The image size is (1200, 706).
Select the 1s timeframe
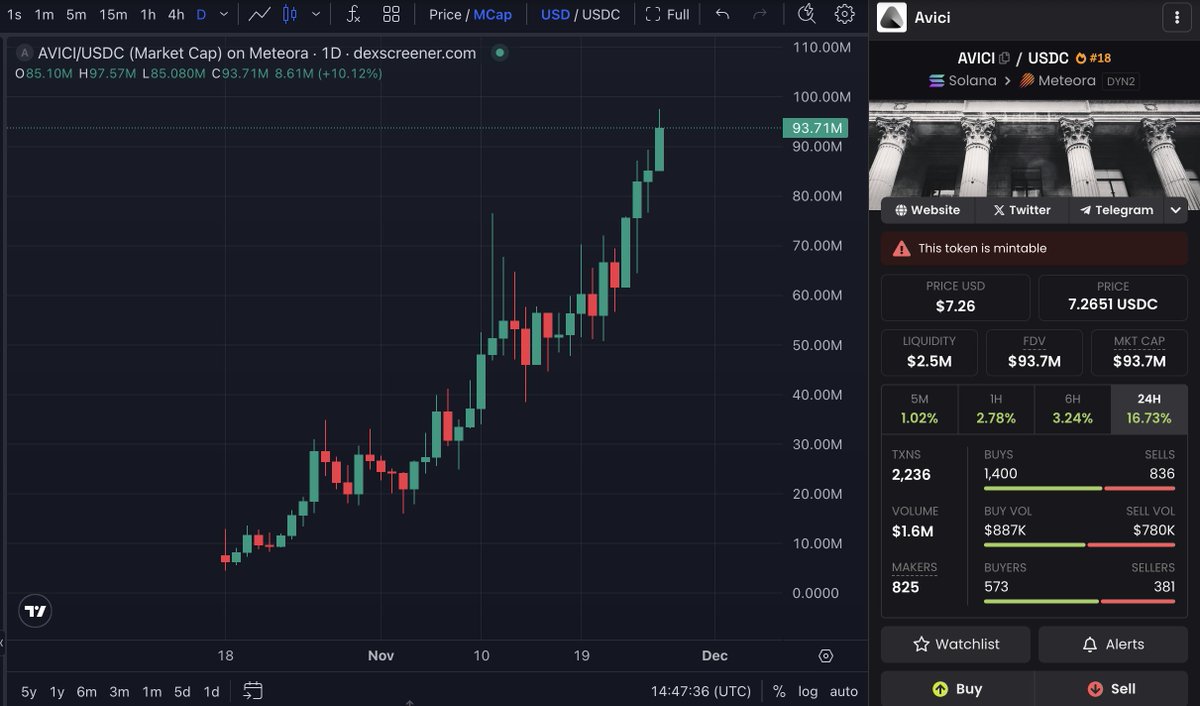(x=14, y=15)
